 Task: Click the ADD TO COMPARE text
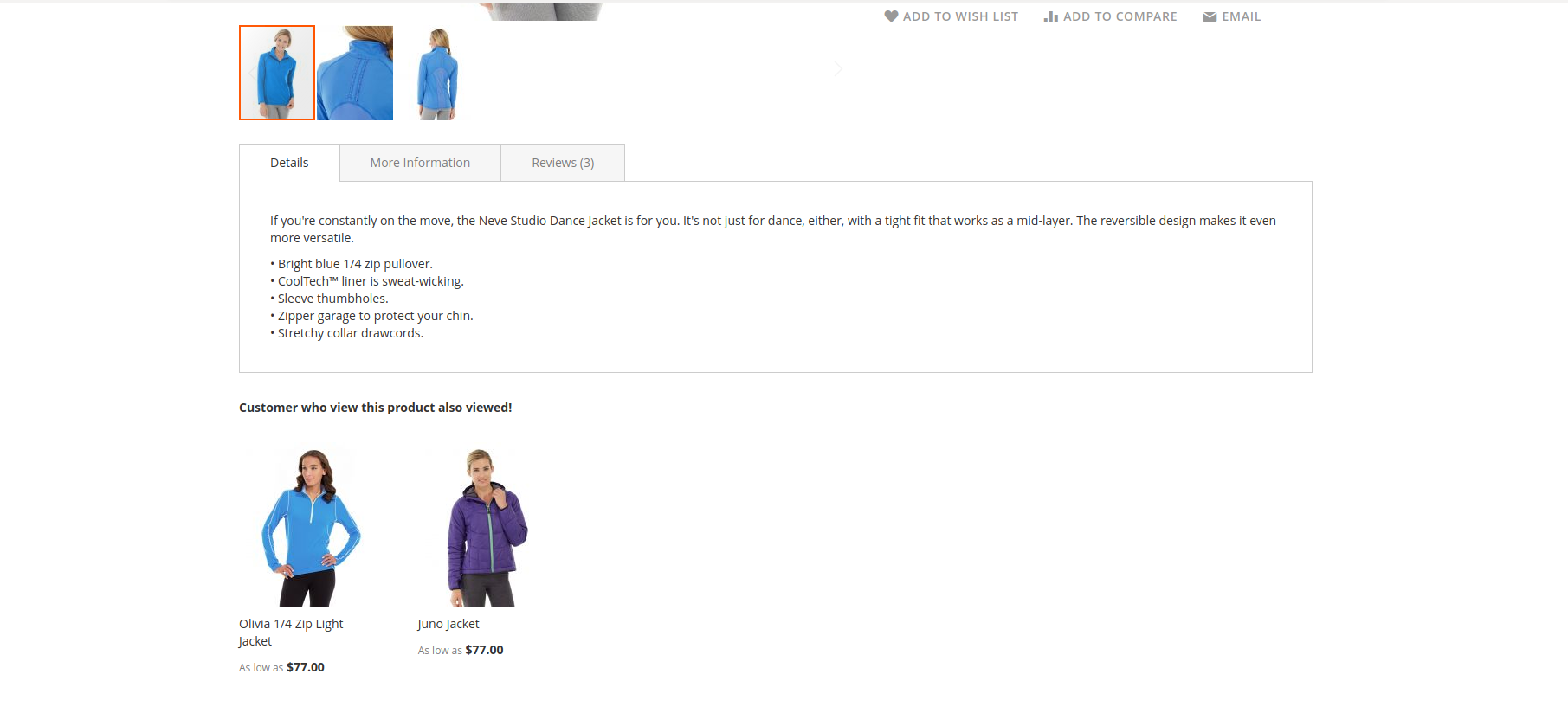[1120, 16]
